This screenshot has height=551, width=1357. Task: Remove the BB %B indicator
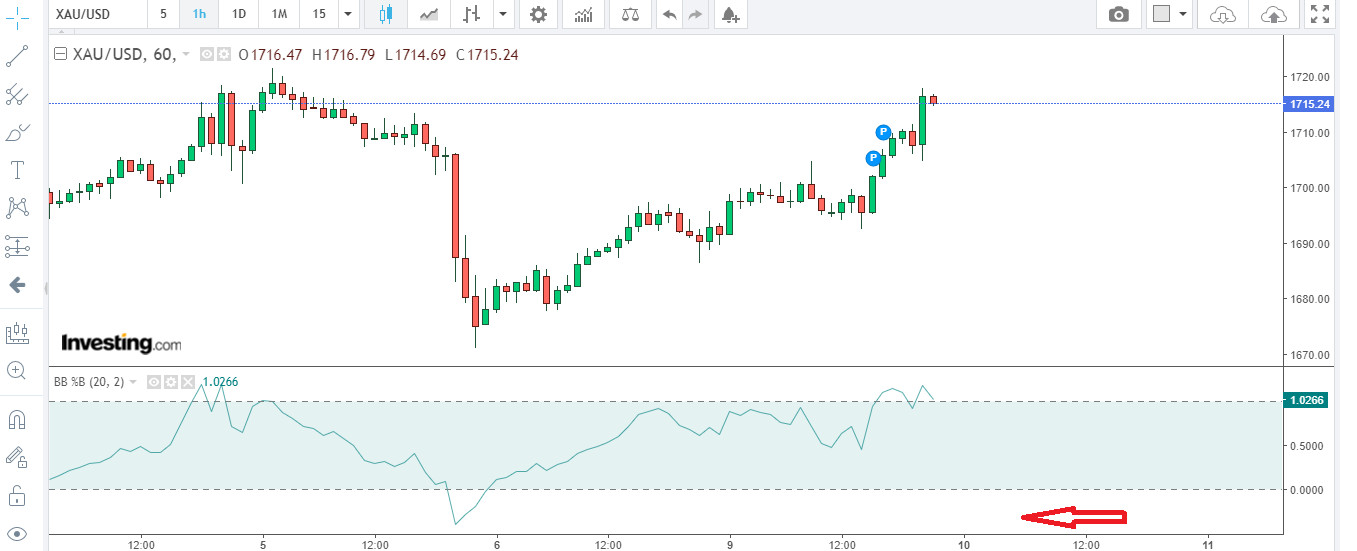[x=187, y=382]
